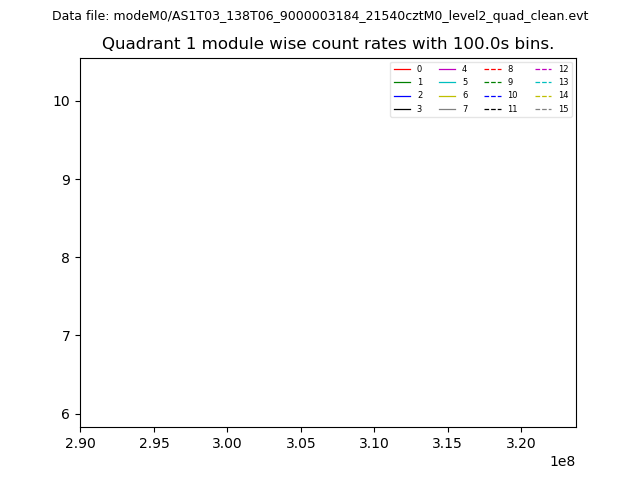Click legend label 13
640x480 pixels.
563,82
